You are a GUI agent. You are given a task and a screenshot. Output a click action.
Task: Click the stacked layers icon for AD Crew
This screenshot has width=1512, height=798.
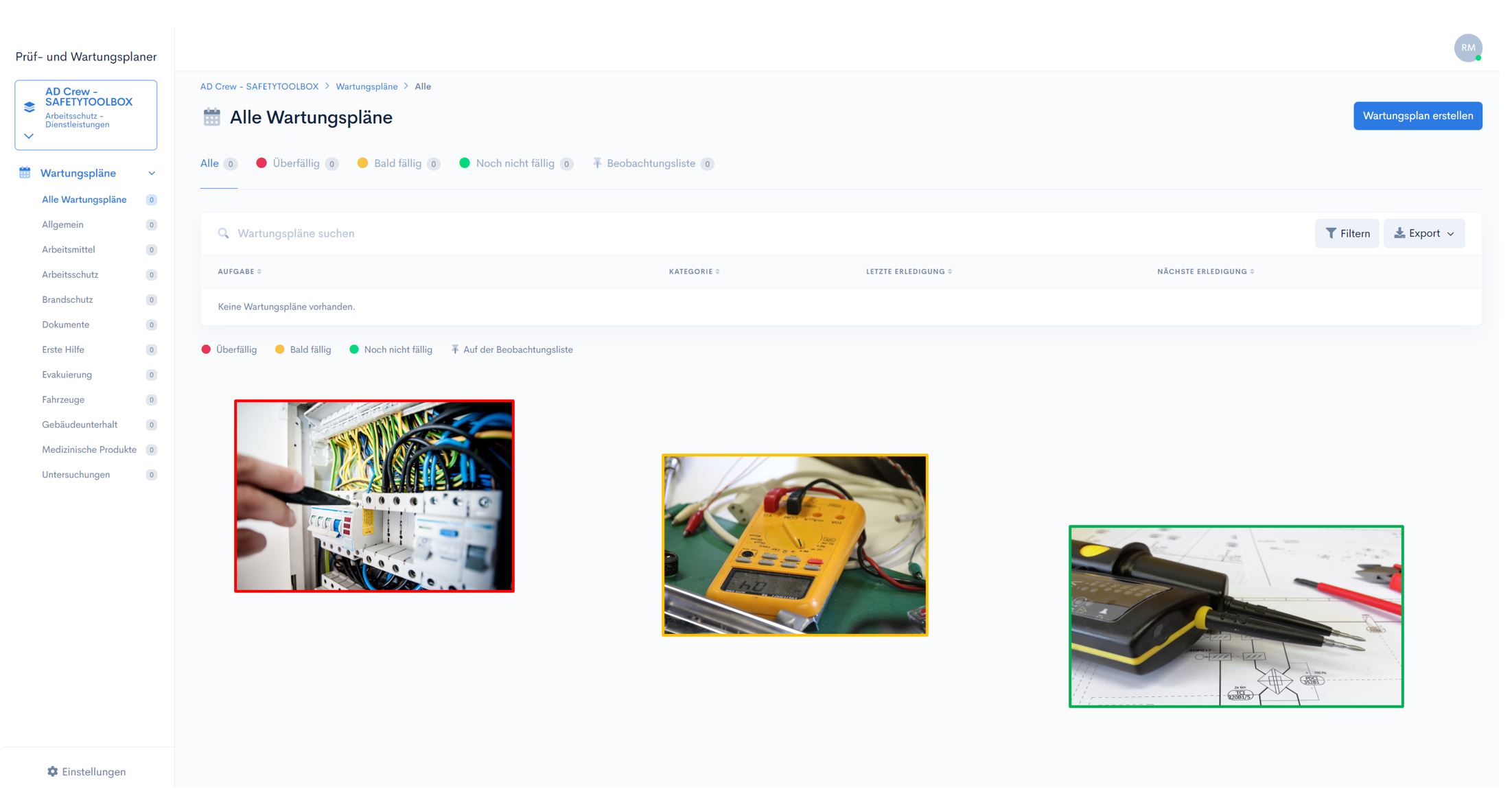point(30,107)
